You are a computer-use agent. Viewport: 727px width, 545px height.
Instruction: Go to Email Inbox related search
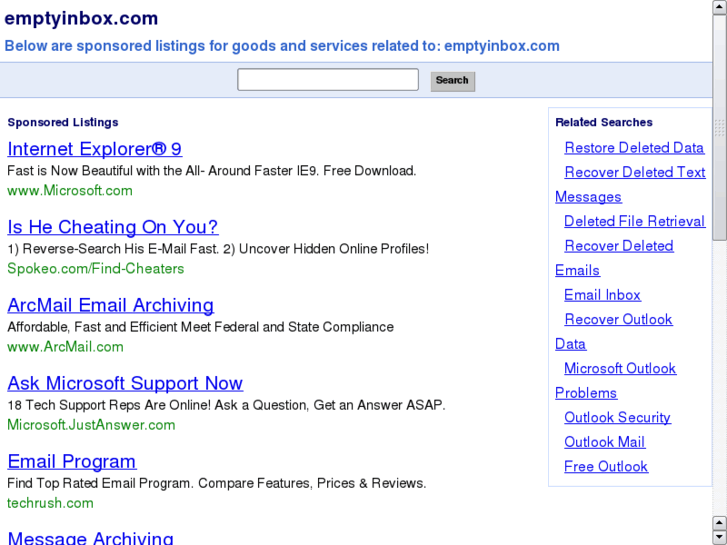tap(602, 295)
